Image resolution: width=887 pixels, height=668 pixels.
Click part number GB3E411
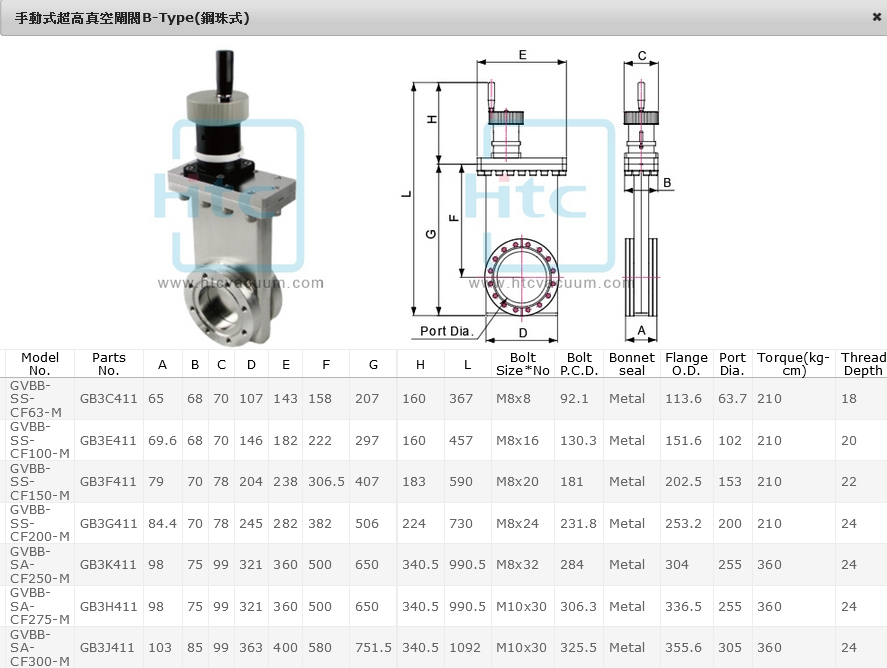click(109, 440)
